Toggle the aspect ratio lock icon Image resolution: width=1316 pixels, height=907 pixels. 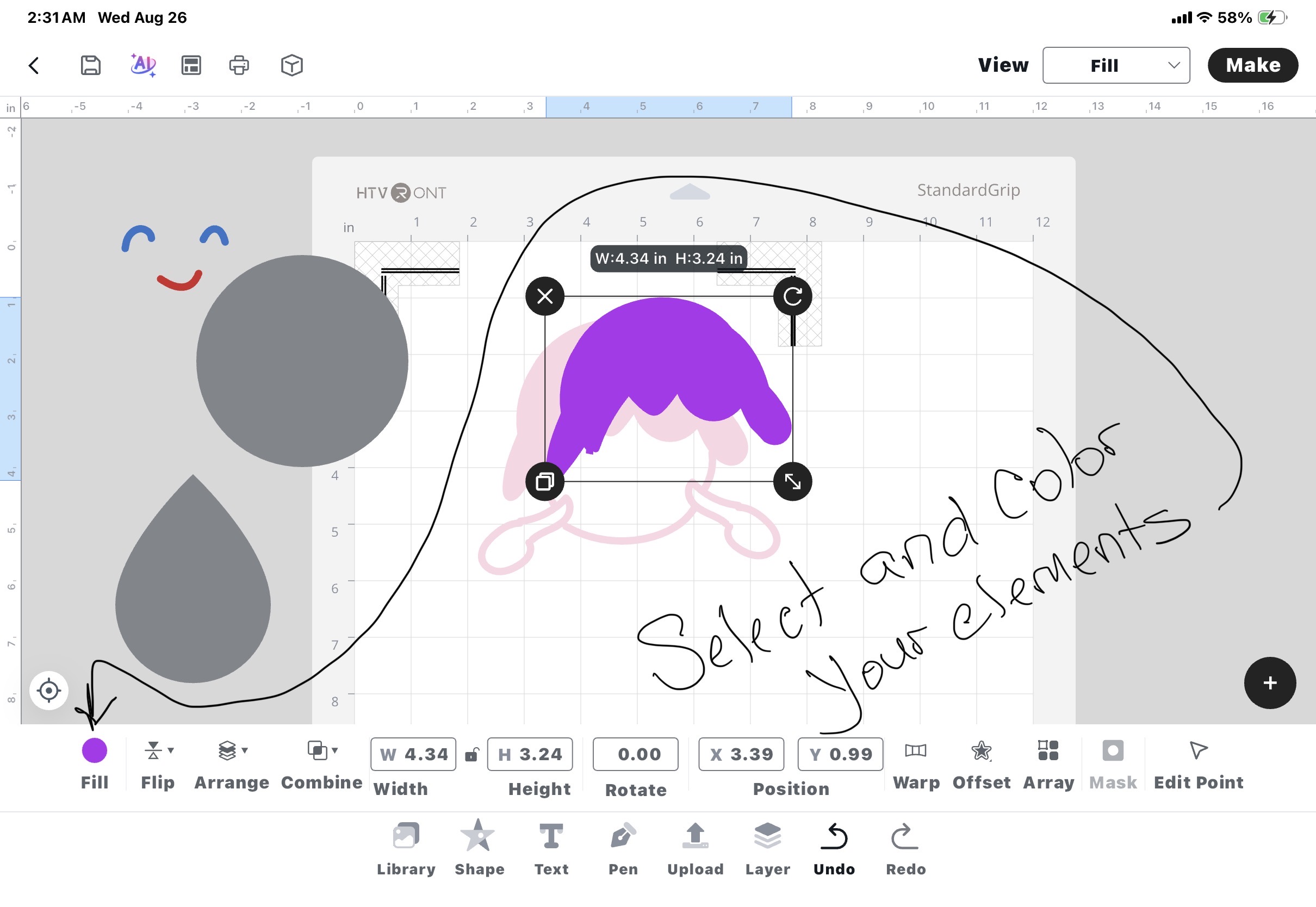(x=471, y=754)
